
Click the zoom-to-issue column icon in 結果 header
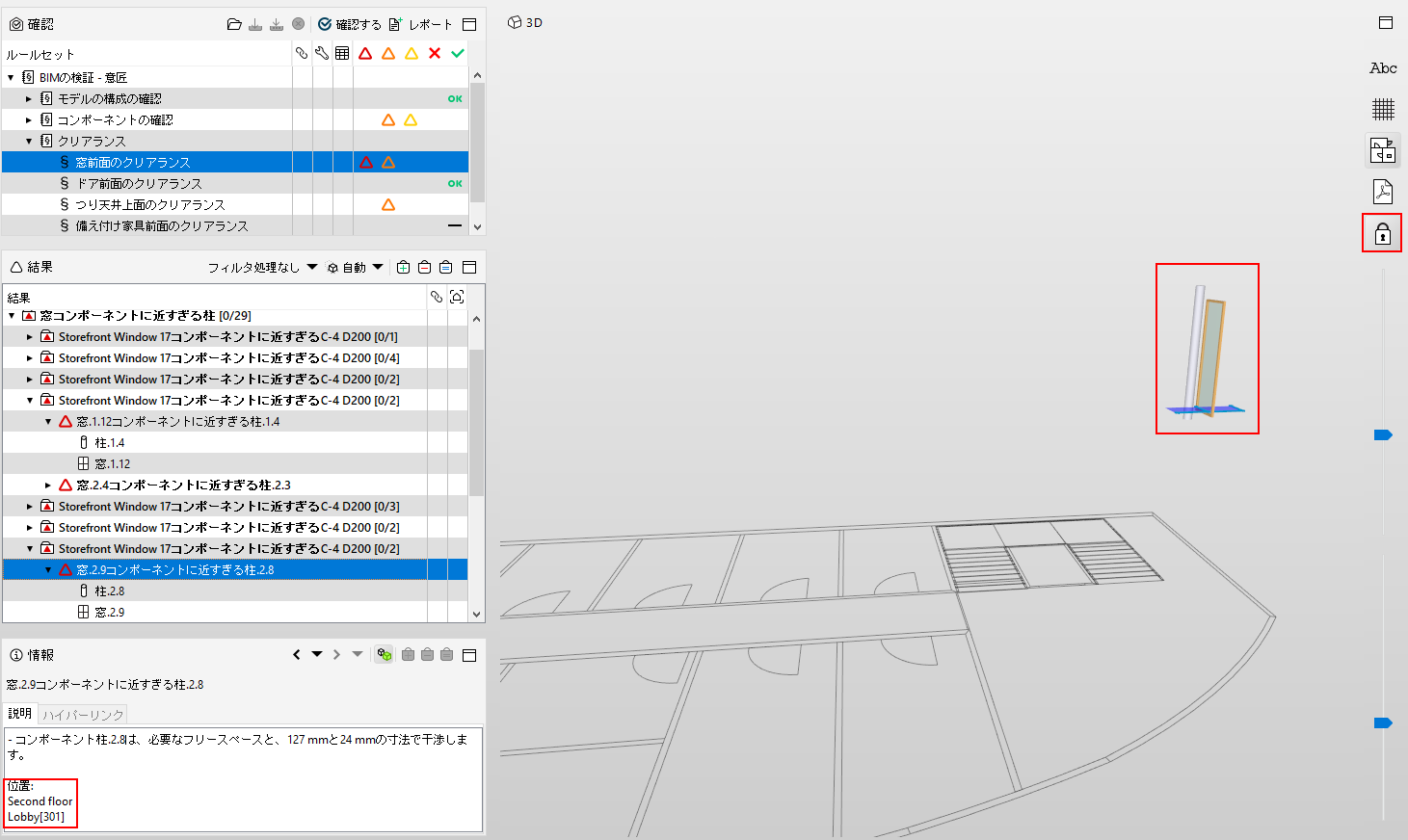click(x=457, y=297)
